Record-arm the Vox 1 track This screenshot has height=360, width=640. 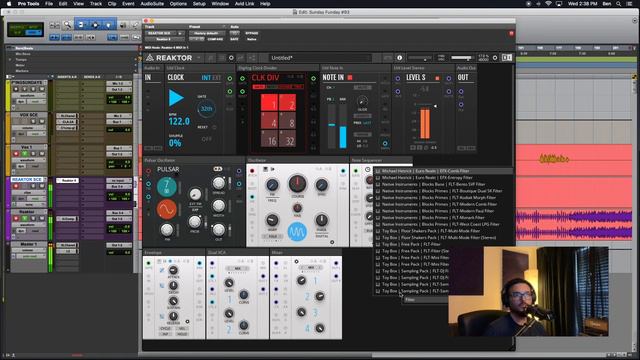(16, 154)
